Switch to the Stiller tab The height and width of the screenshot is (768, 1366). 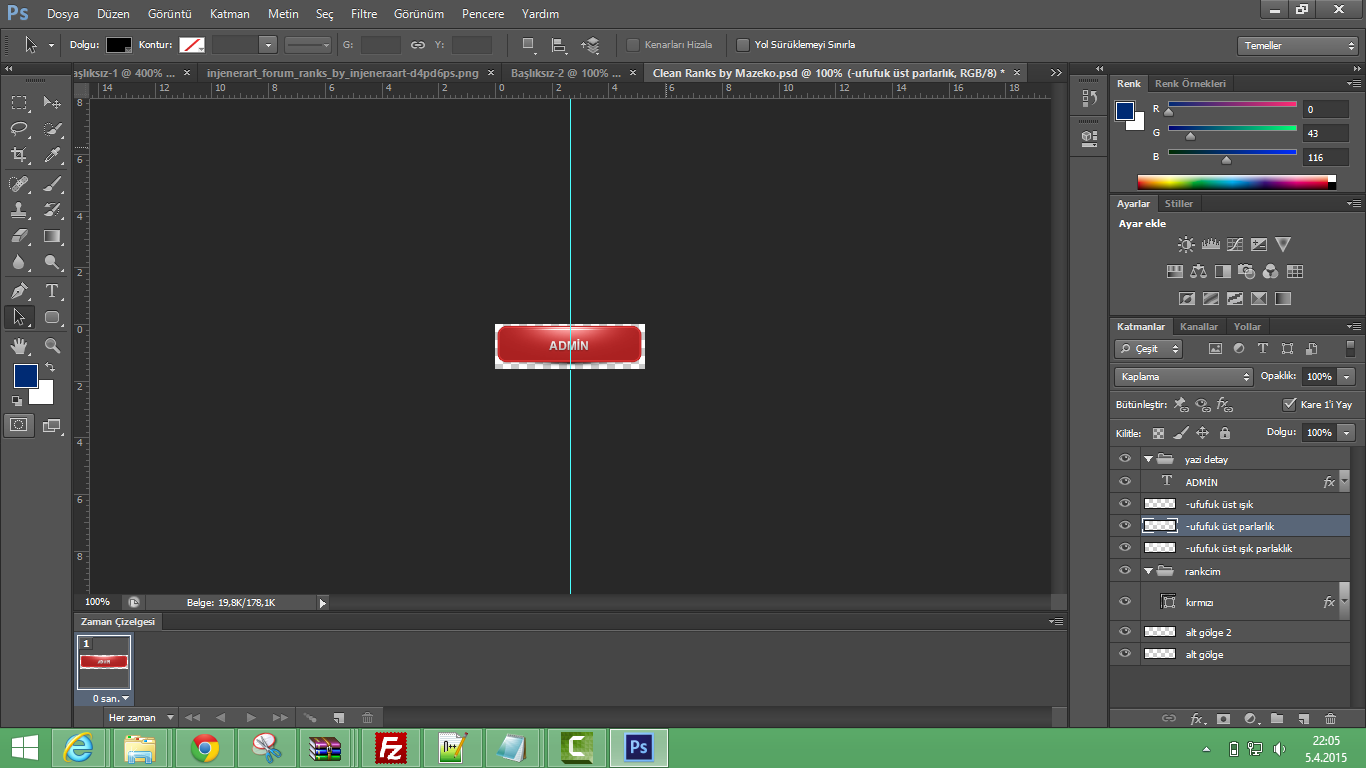click(1179, 204)
